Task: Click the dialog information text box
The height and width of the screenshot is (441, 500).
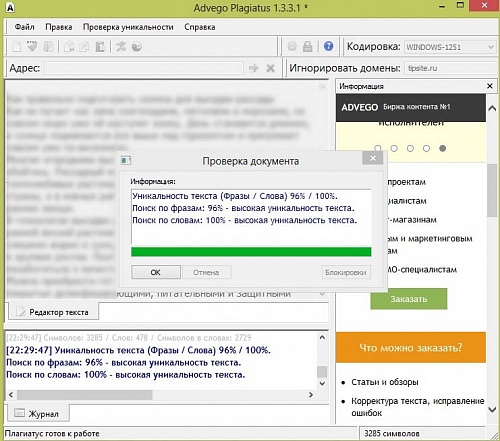Action: [x=251, y=217]
